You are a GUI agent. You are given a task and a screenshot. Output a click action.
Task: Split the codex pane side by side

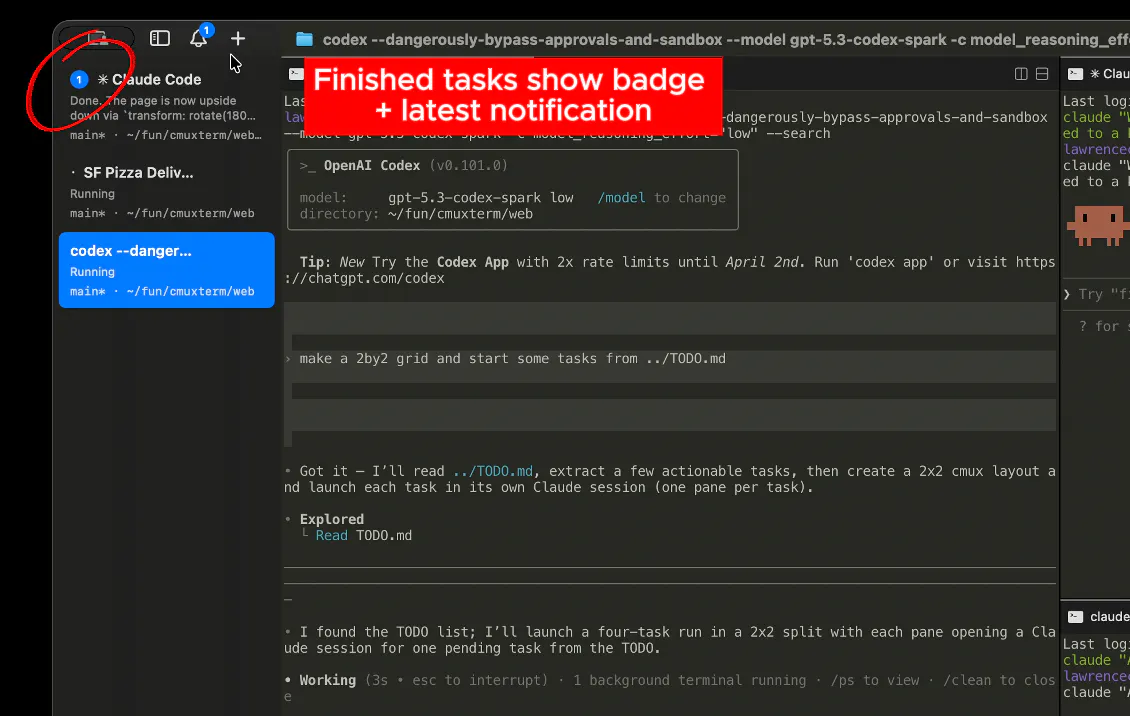click(1020, 73)
